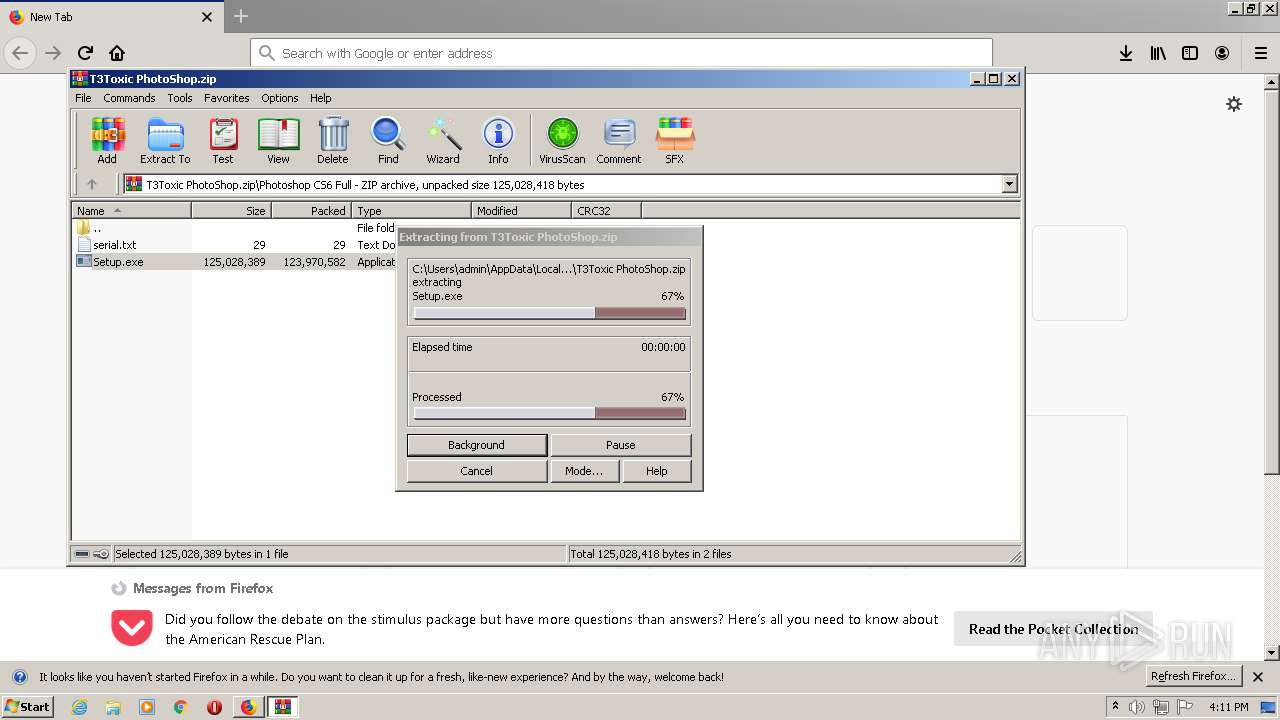1280x720 pixels.
Task: Sort by the Modified column header
Action: (521, 210)
